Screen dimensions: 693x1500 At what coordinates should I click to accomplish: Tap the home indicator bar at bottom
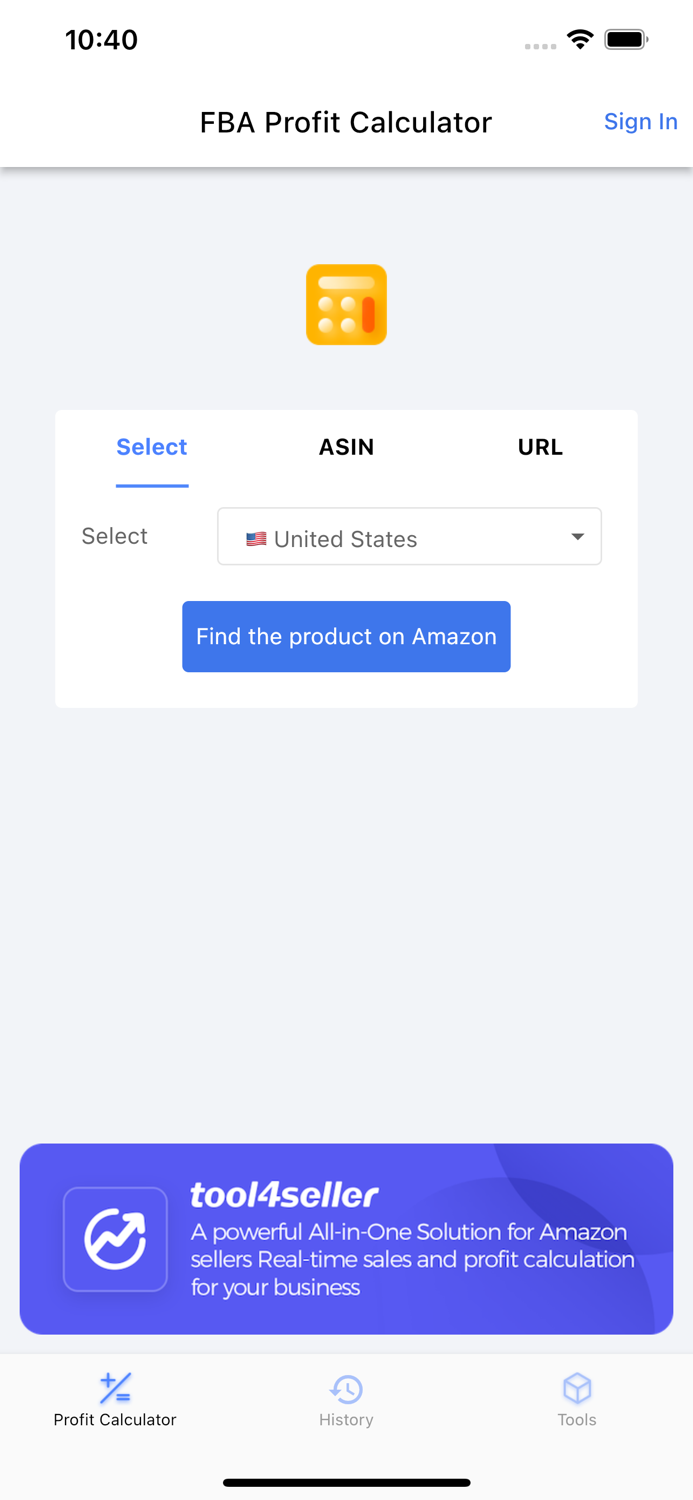346,1483
